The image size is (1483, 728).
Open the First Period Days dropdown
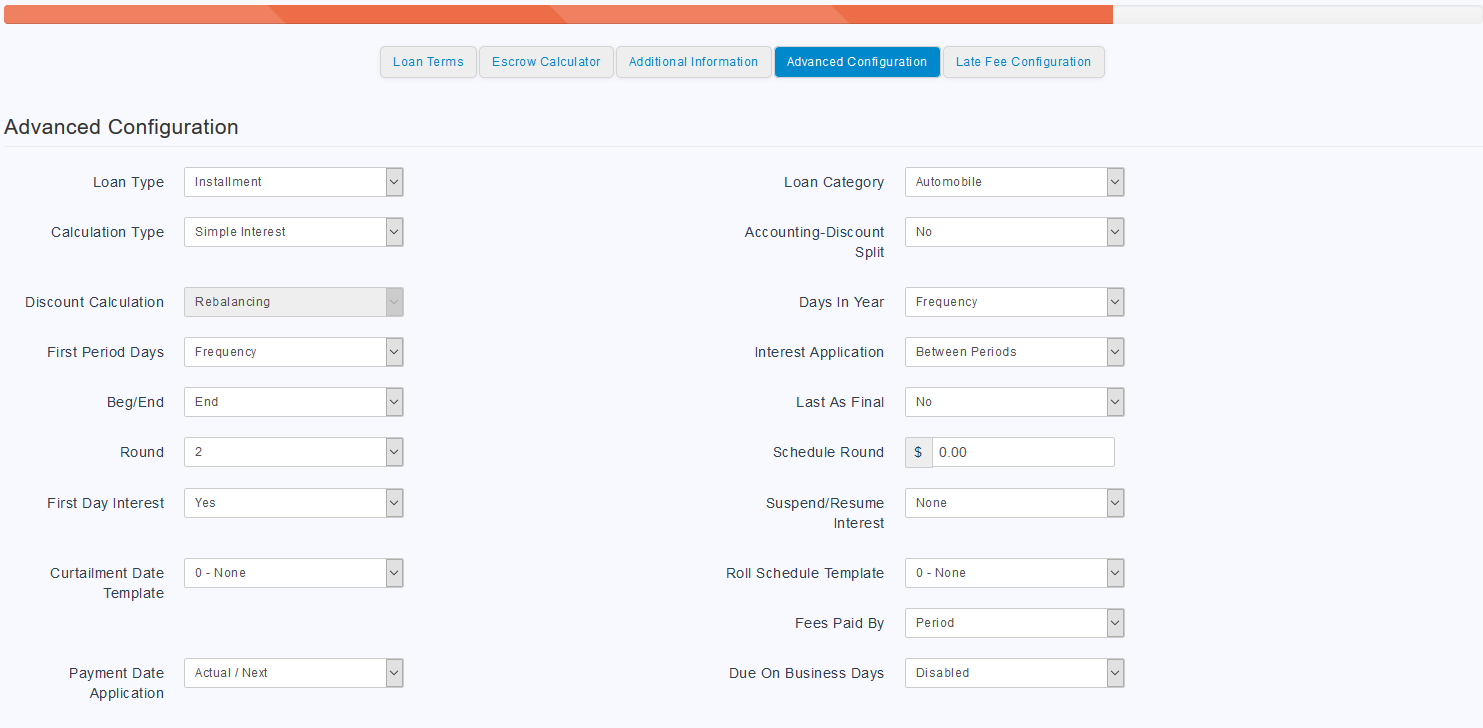click(294, 352)
